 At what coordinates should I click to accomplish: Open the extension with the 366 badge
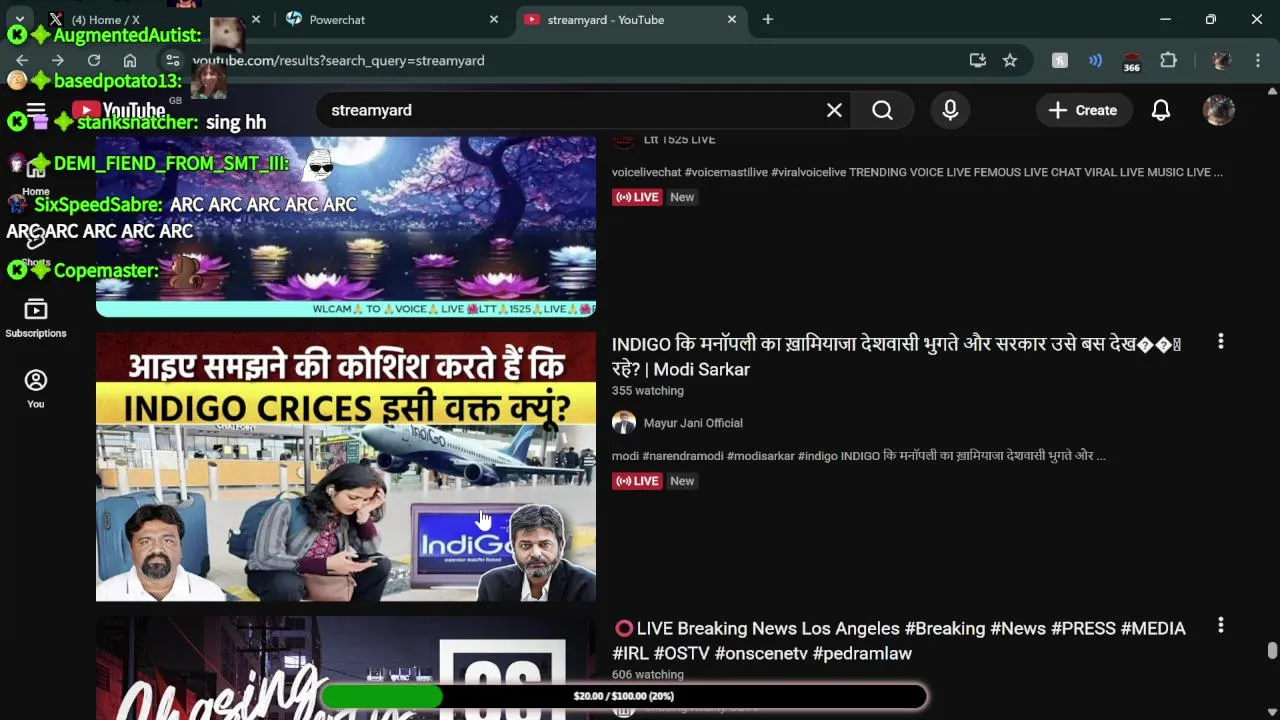[x=1131, y=61]
